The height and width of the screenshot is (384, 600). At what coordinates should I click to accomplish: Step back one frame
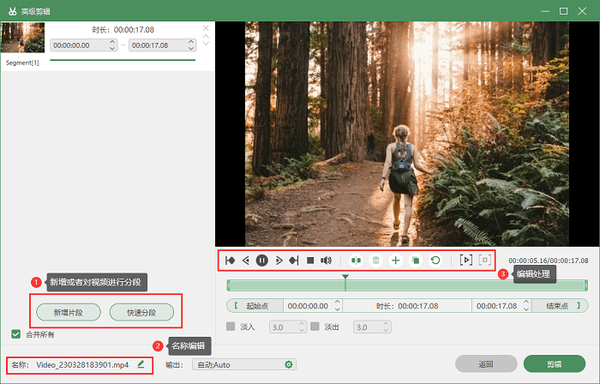pos(246,260)
